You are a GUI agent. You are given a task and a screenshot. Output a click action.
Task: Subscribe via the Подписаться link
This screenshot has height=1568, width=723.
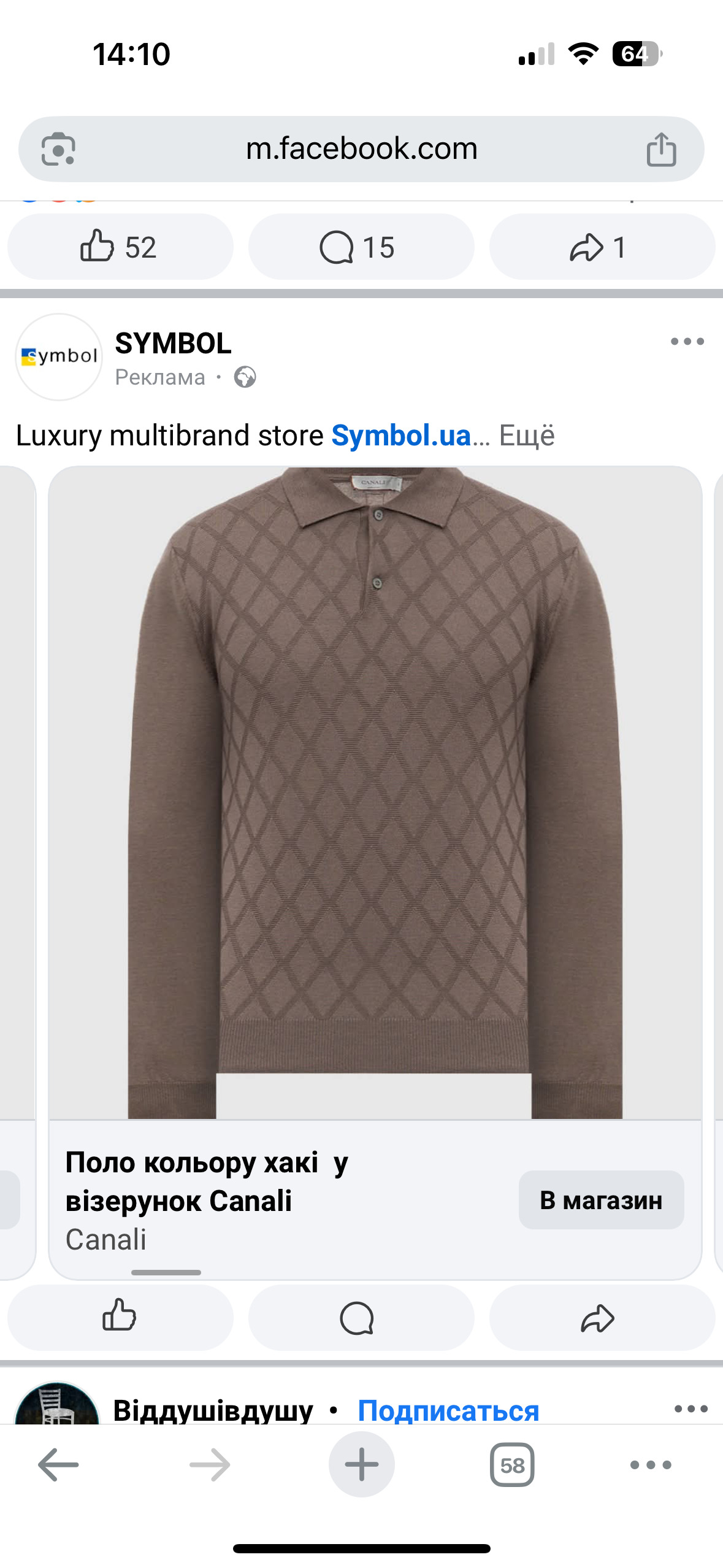[x=448, y=1410]
